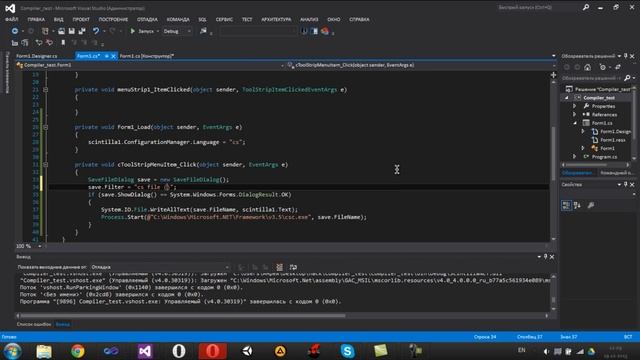Image resolution: width=640 pixels, height=360 pixels.
Task: Open the ОТЛАДКА menu
Action: [147, 19]
